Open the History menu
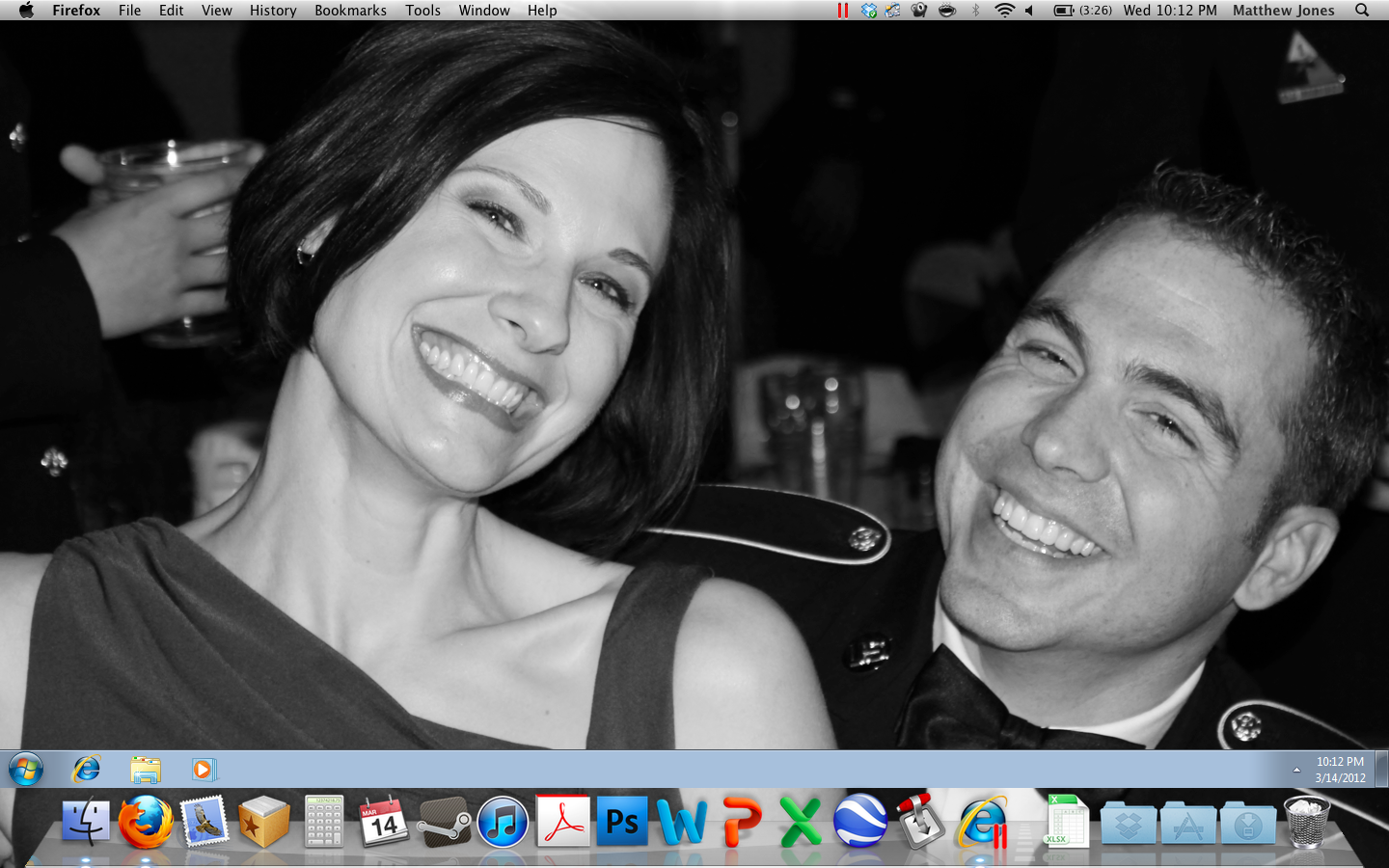 pyautogui.click(x=273, y=11)
